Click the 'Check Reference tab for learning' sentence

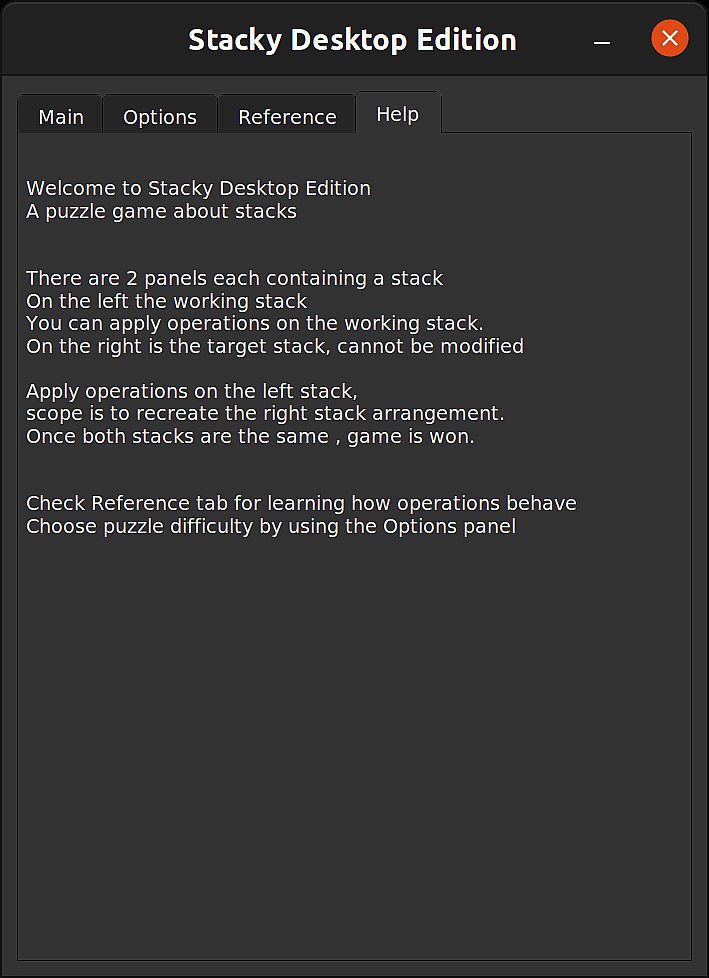tap(301, 503)
